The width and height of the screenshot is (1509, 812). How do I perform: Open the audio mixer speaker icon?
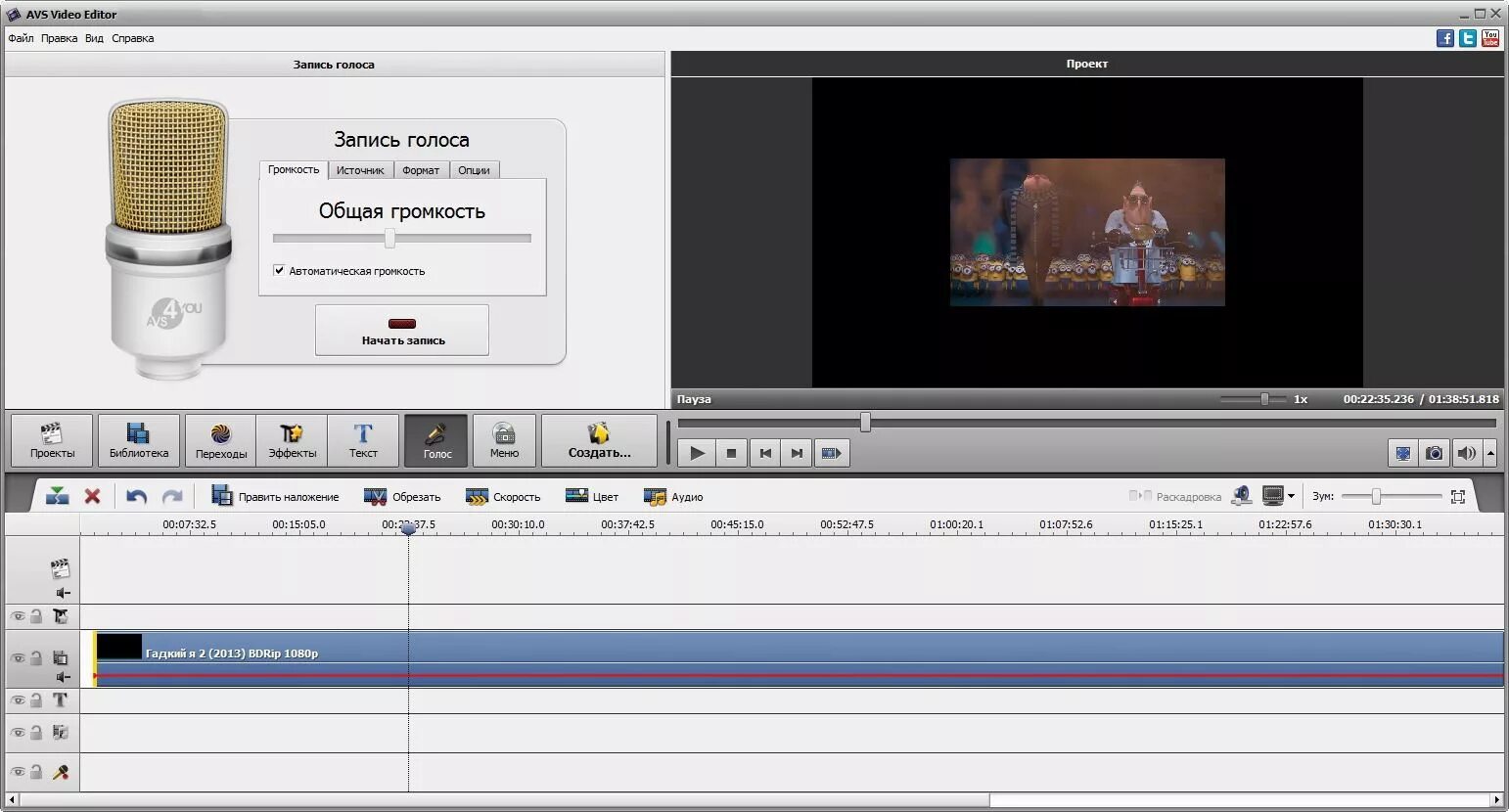coord(1242,496)
